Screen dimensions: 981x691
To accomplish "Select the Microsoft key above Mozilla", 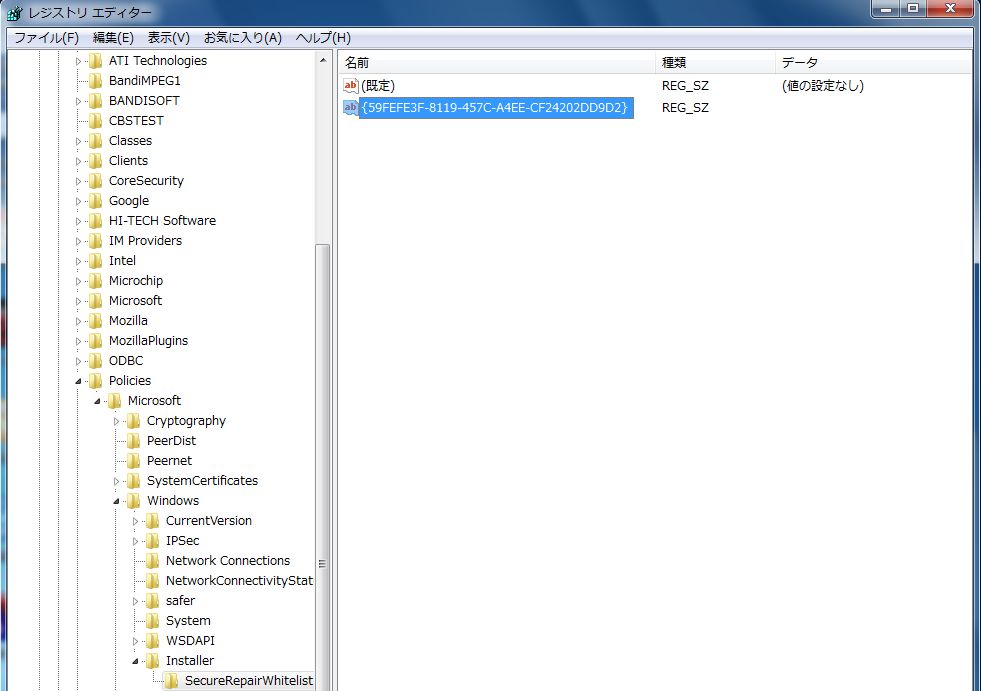I will pos(135,301).
